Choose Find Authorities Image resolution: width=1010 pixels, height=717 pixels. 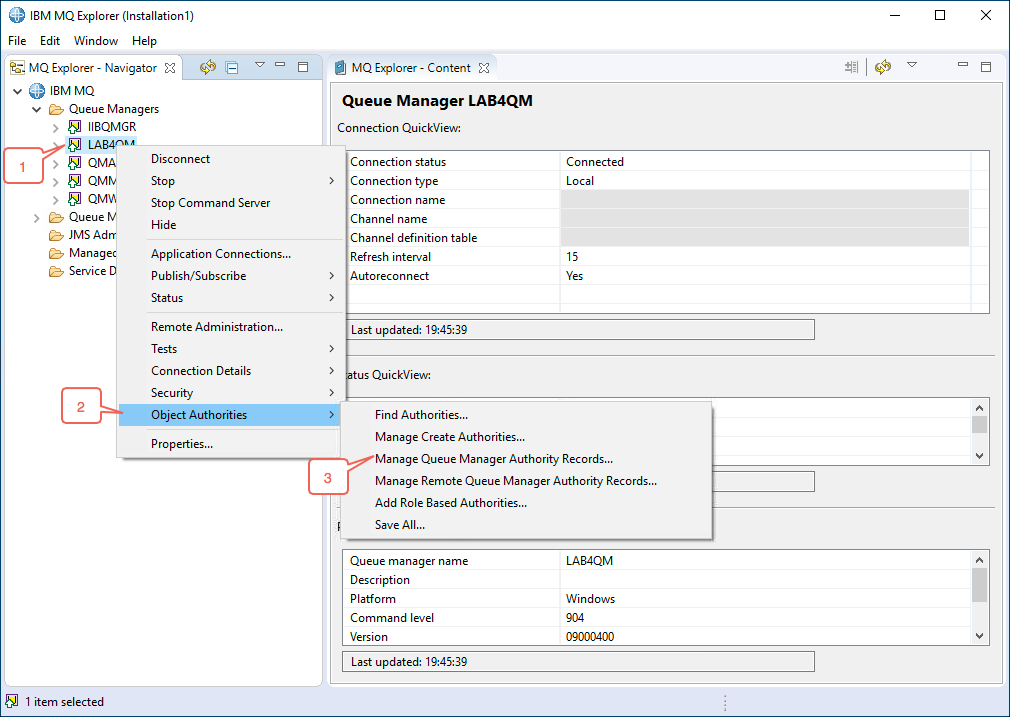526,415
